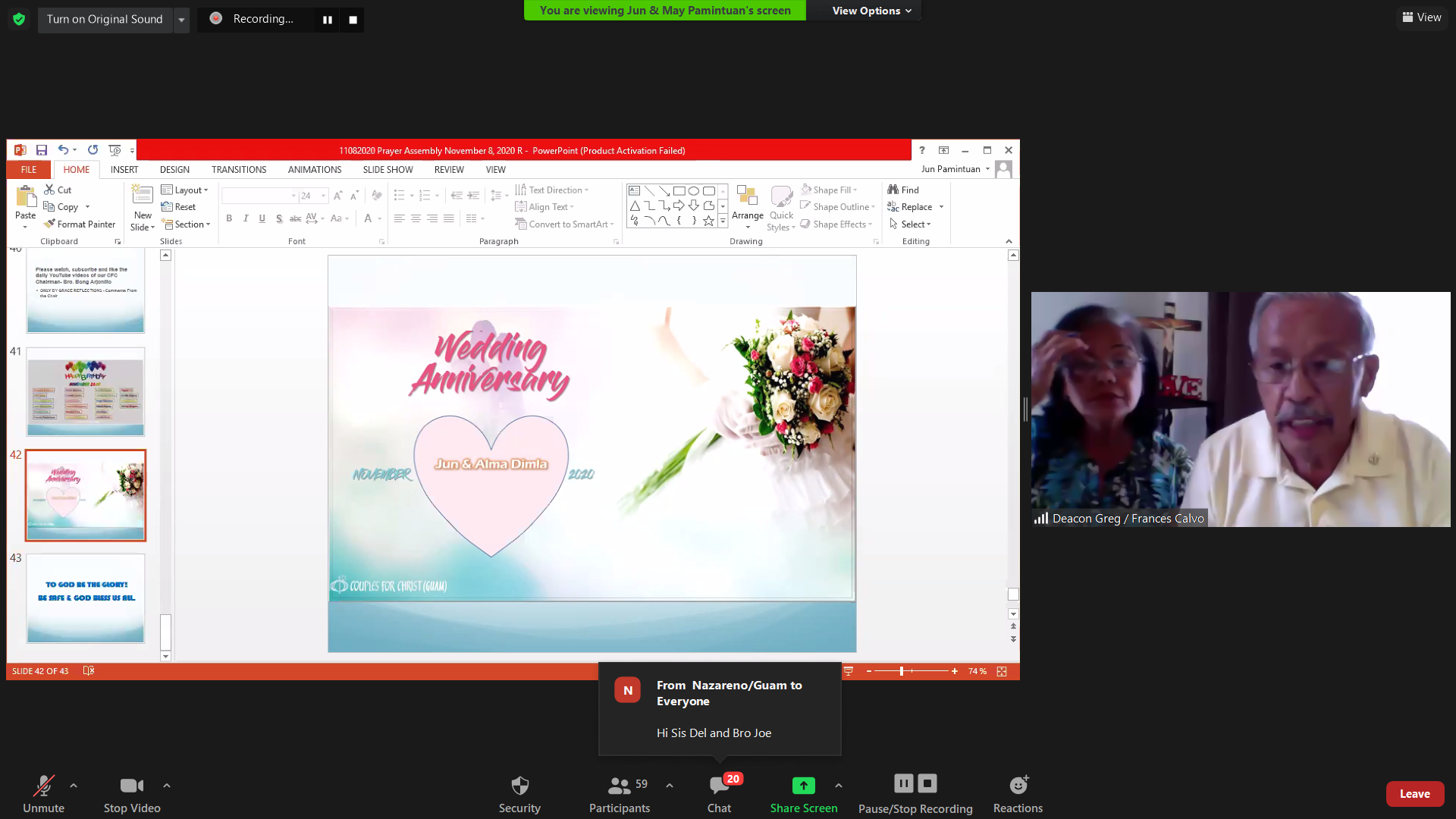The width and height of the screenshot is (1456, 819).
Task: Click the zoom out minus button
Action: [x=869, y=671]
